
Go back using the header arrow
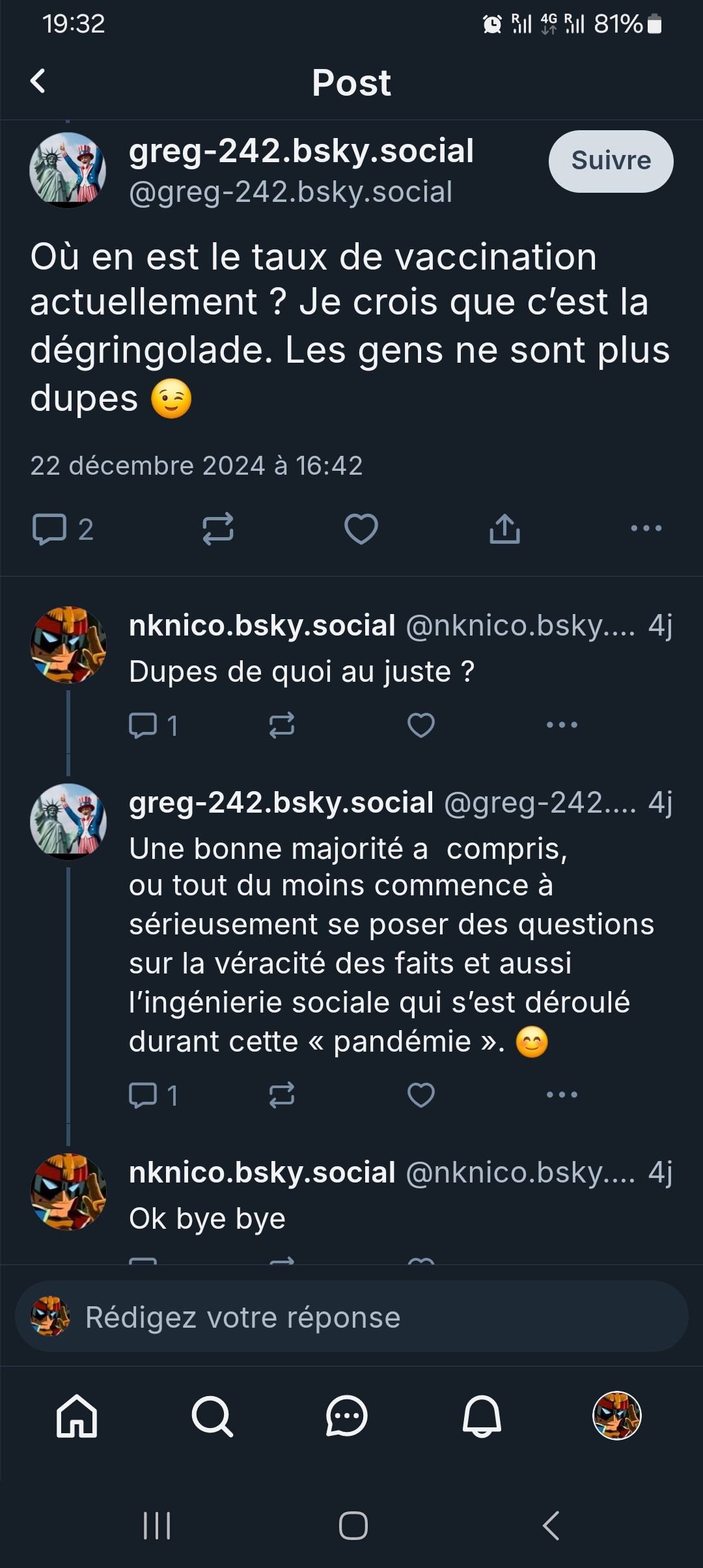point(38,82)
